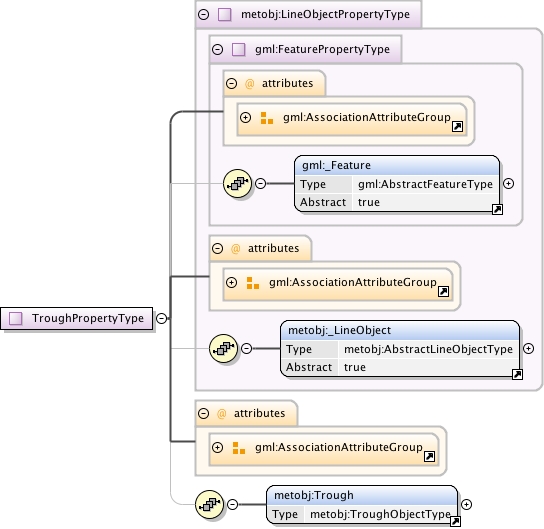Collapse attributes group above metobj:_LineObject
Screen dimensions: 544x529
coord(218,248)
